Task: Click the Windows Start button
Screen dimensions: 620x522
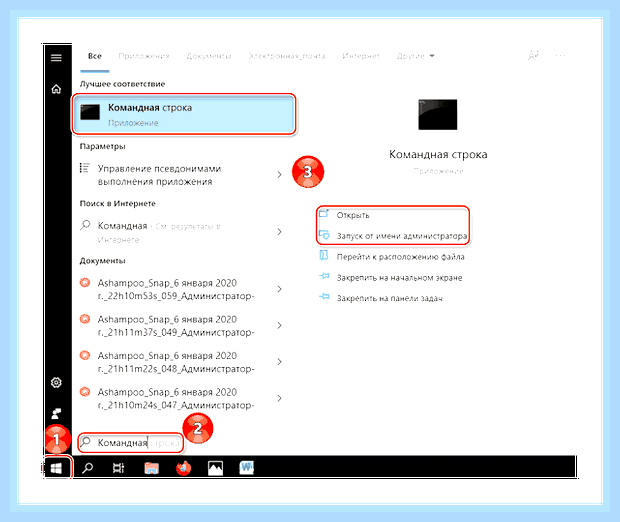Action: point(56,469)
